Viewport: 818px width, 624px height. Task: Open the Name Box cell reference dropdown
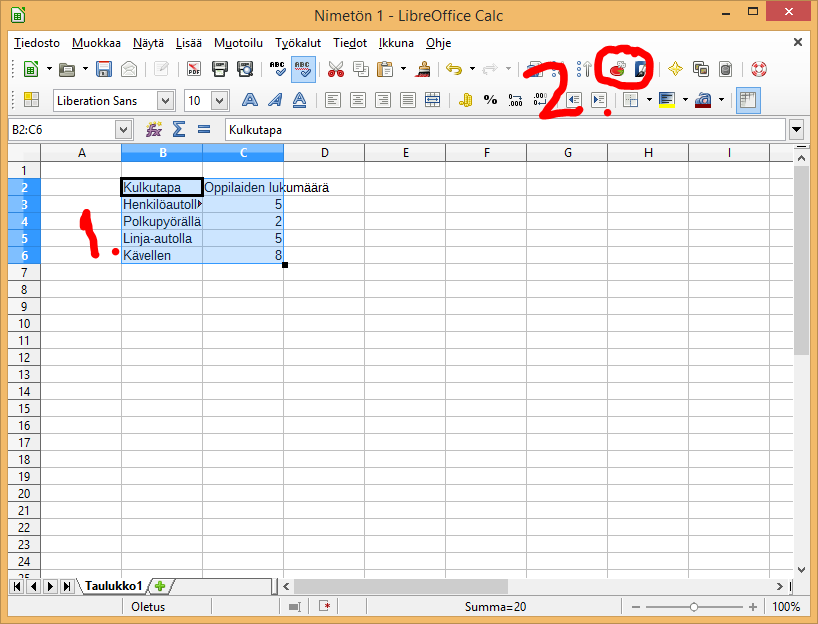pyautogui.click(x=123, y=129)
